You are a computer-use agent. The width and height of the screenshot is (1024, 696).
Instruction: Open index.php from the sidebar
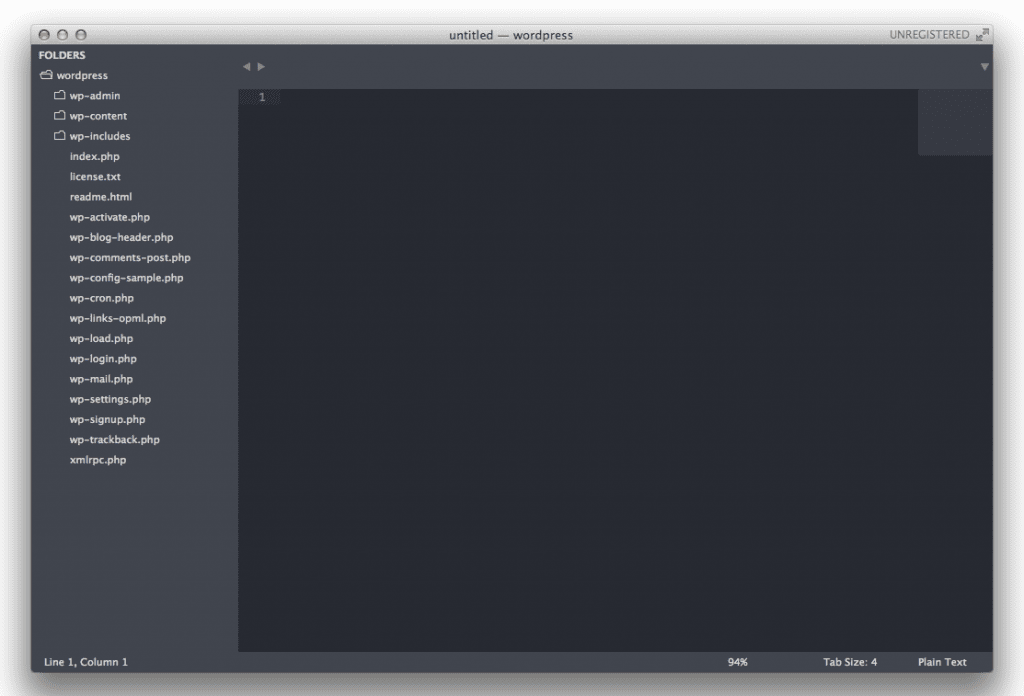point(94,156)
